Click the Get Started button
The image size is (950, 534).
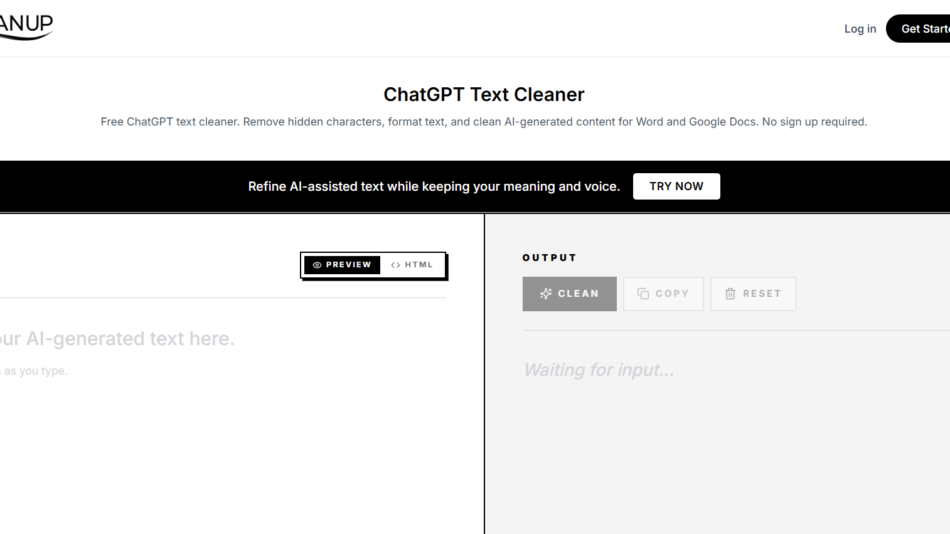tap(918, 28)
